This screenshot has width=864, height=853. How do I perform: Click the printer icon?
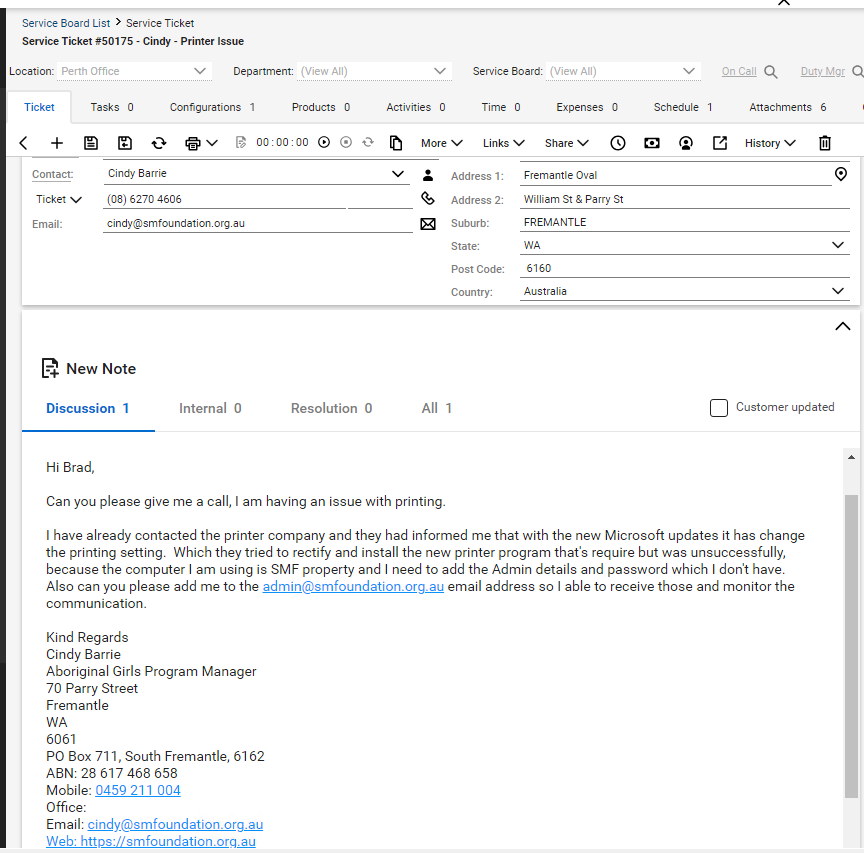coord(193,143)
